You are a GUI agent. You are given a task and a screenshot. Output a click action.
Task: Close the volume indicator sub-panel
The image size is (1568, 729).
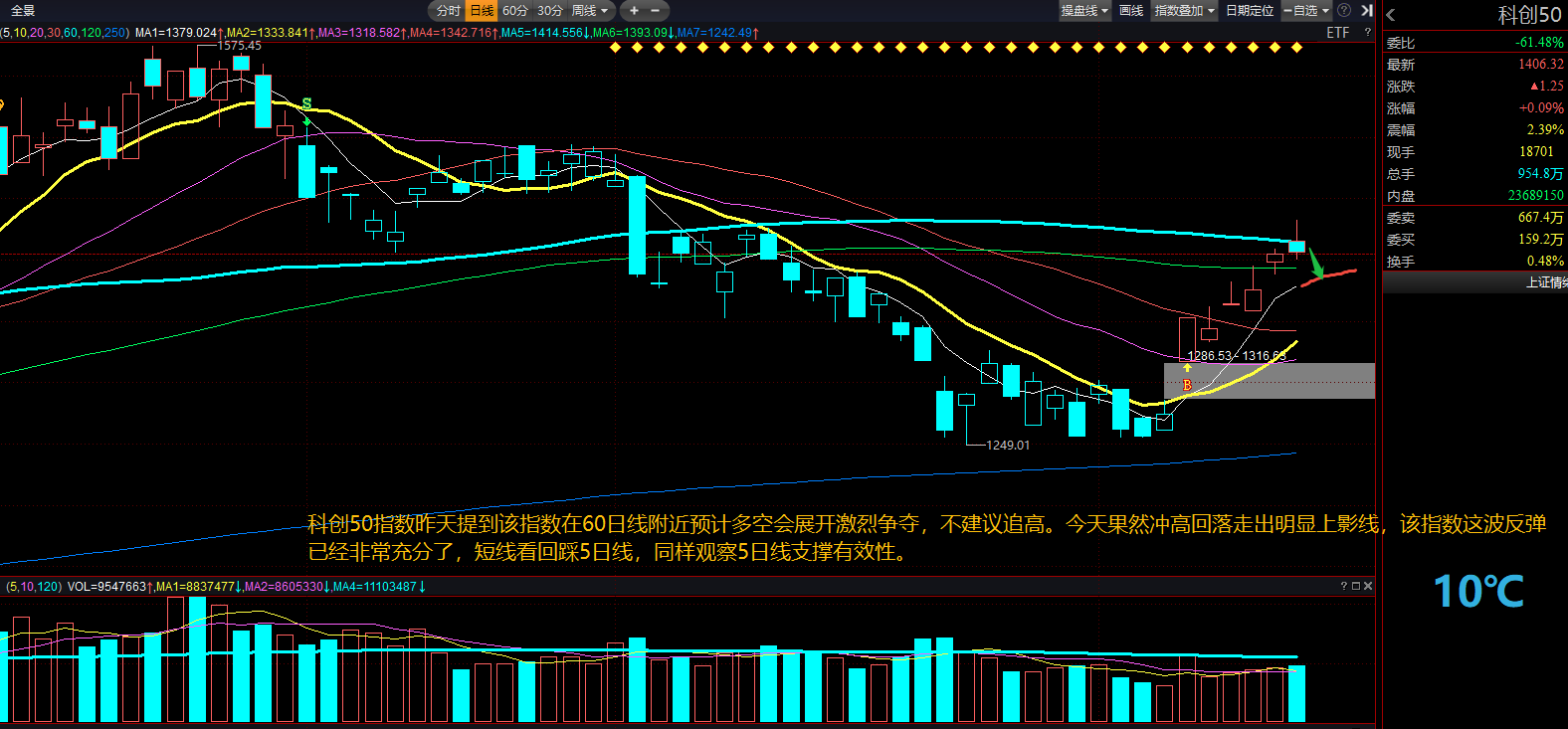click(x=1368, y=586)
